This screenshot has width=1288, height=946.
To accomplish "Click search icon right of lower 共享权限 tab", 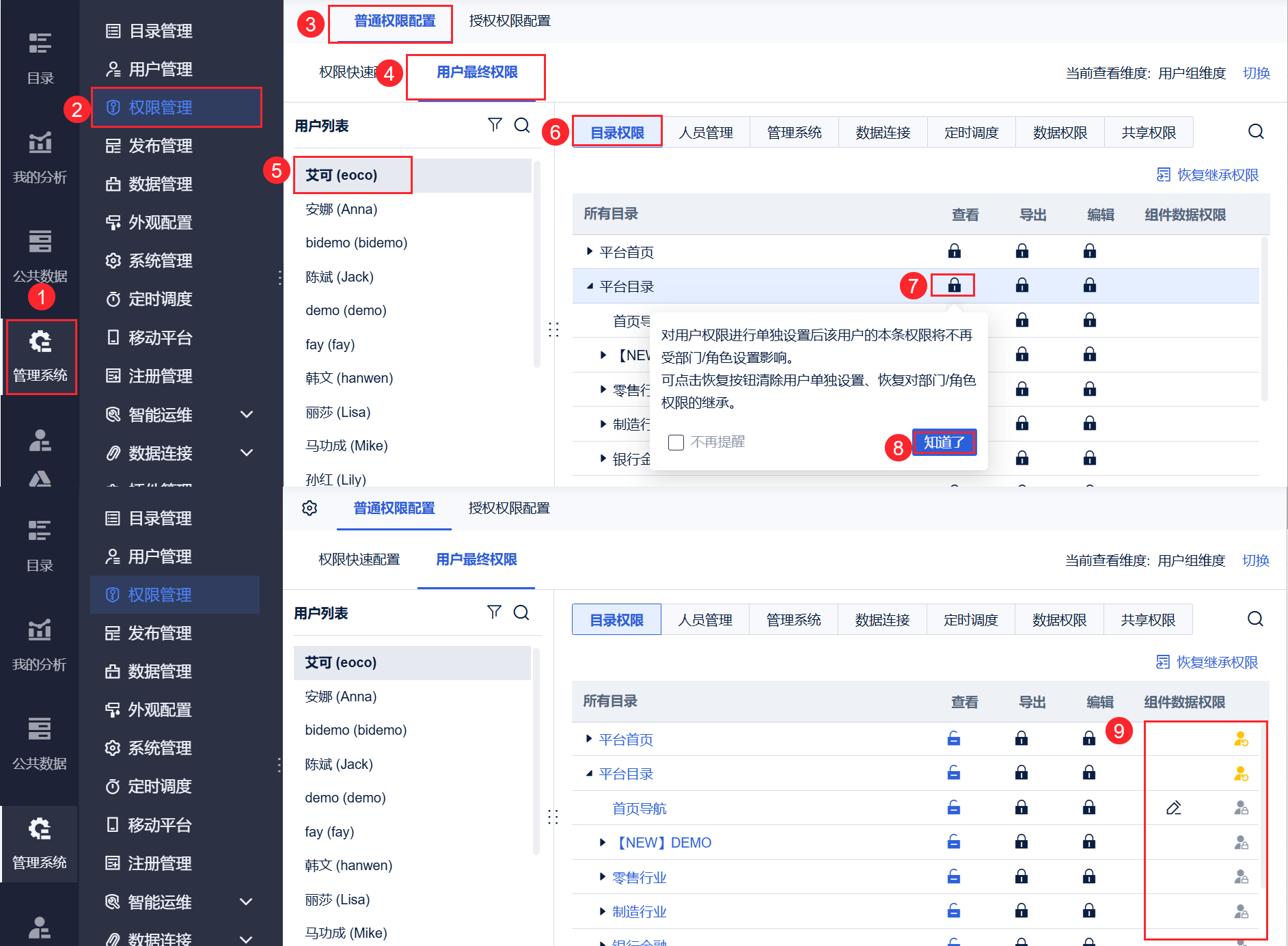I will 1255,619.
